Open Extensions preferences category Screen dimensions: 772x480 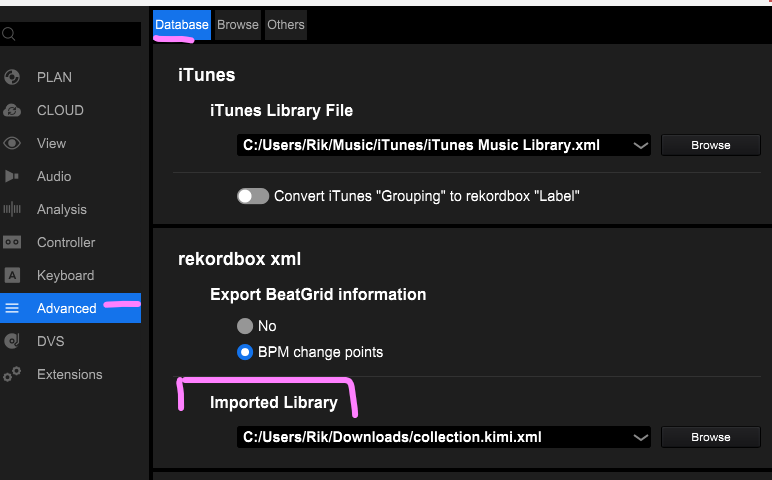click(x=69, y=374)
